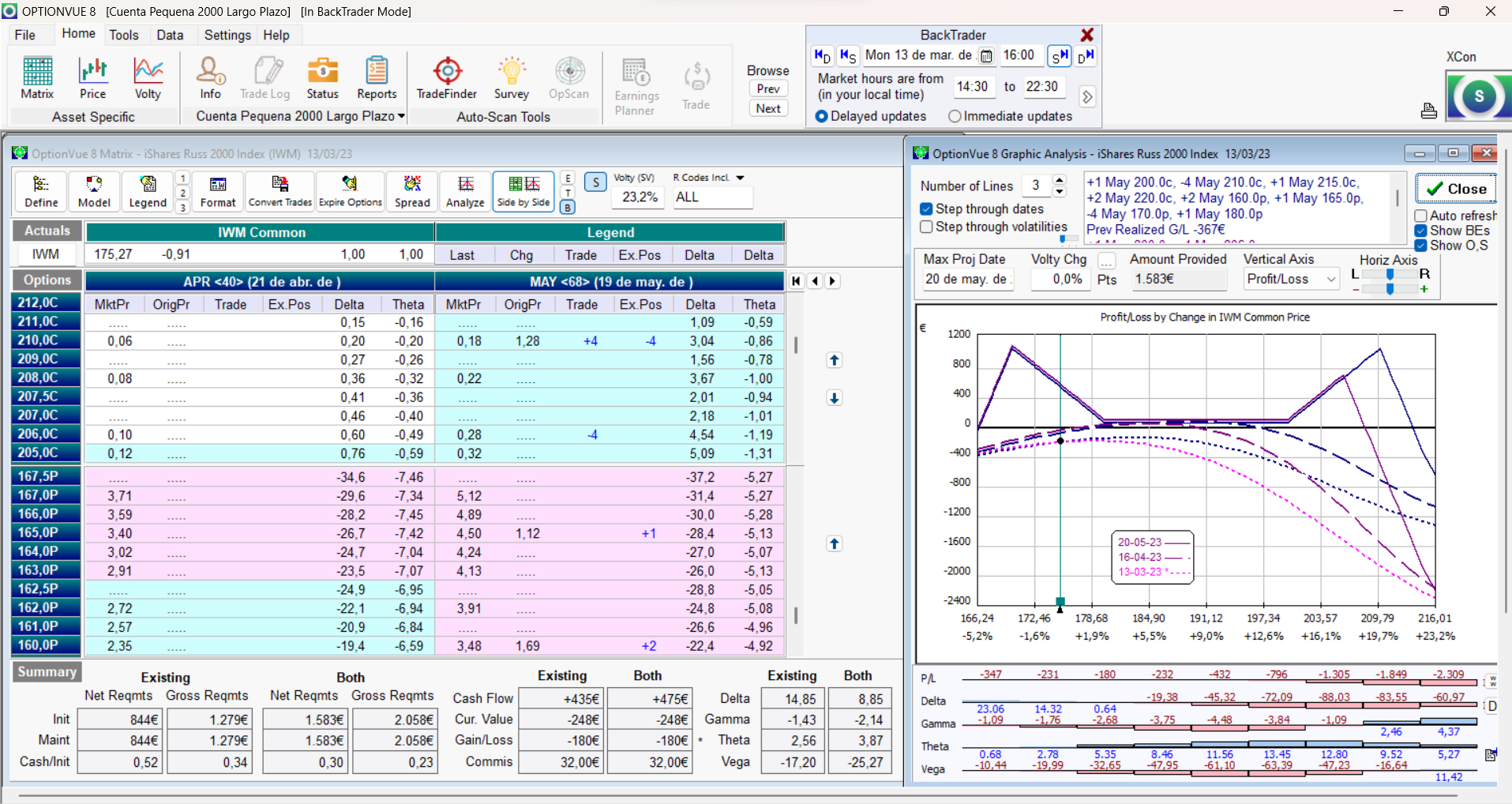The width and height of the screenshot is (1512, 804).
Task: Click the Spread button
Action: coord(412,192)
